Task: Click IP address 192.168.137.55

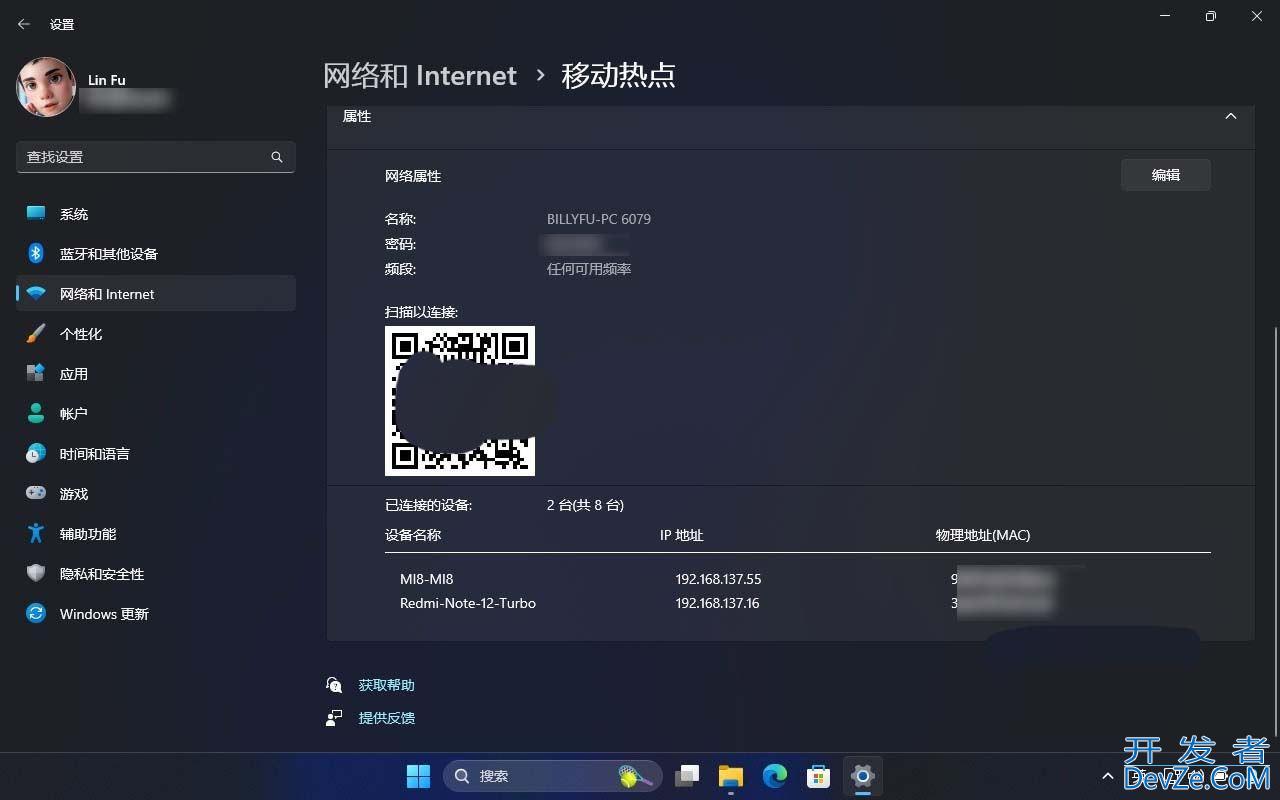Action: pyautogui.click(x=718, y=579)
